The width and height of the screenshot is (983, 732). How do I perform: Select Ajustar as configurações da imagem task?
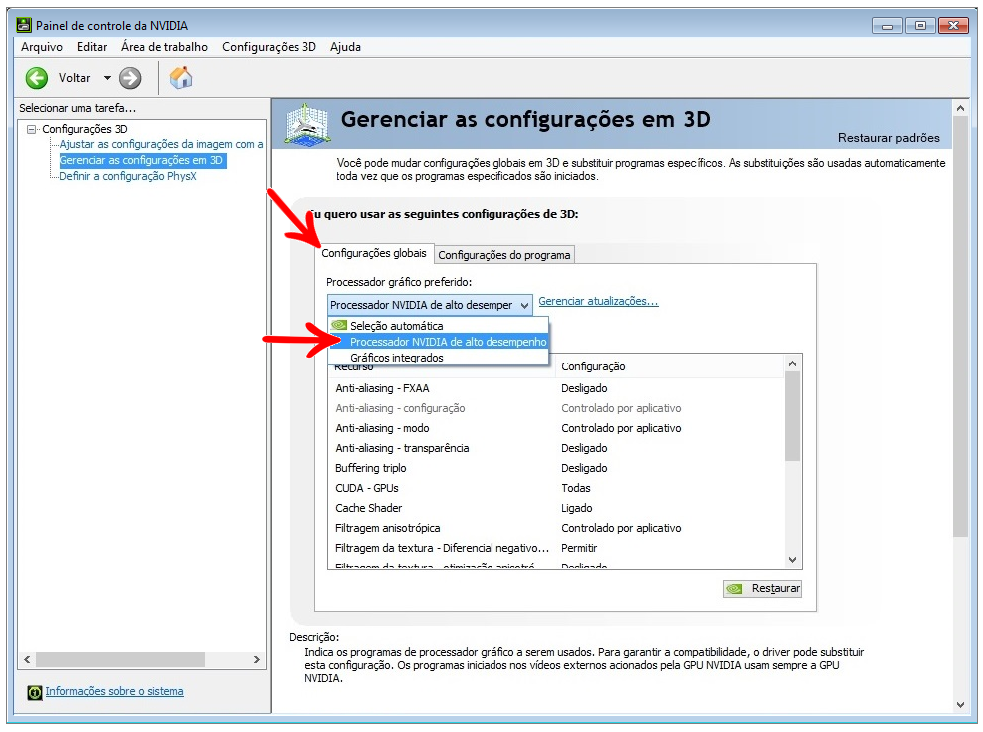(161, 144)
